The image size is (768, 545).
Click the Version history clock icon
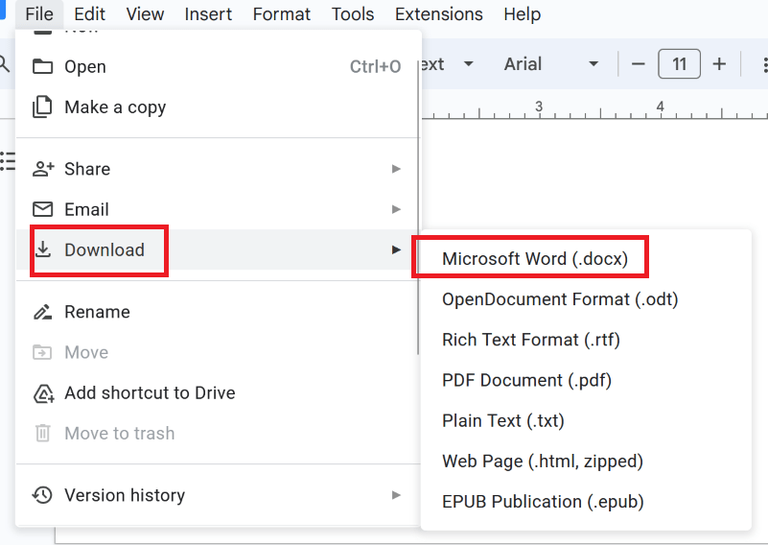click(42, 495)
